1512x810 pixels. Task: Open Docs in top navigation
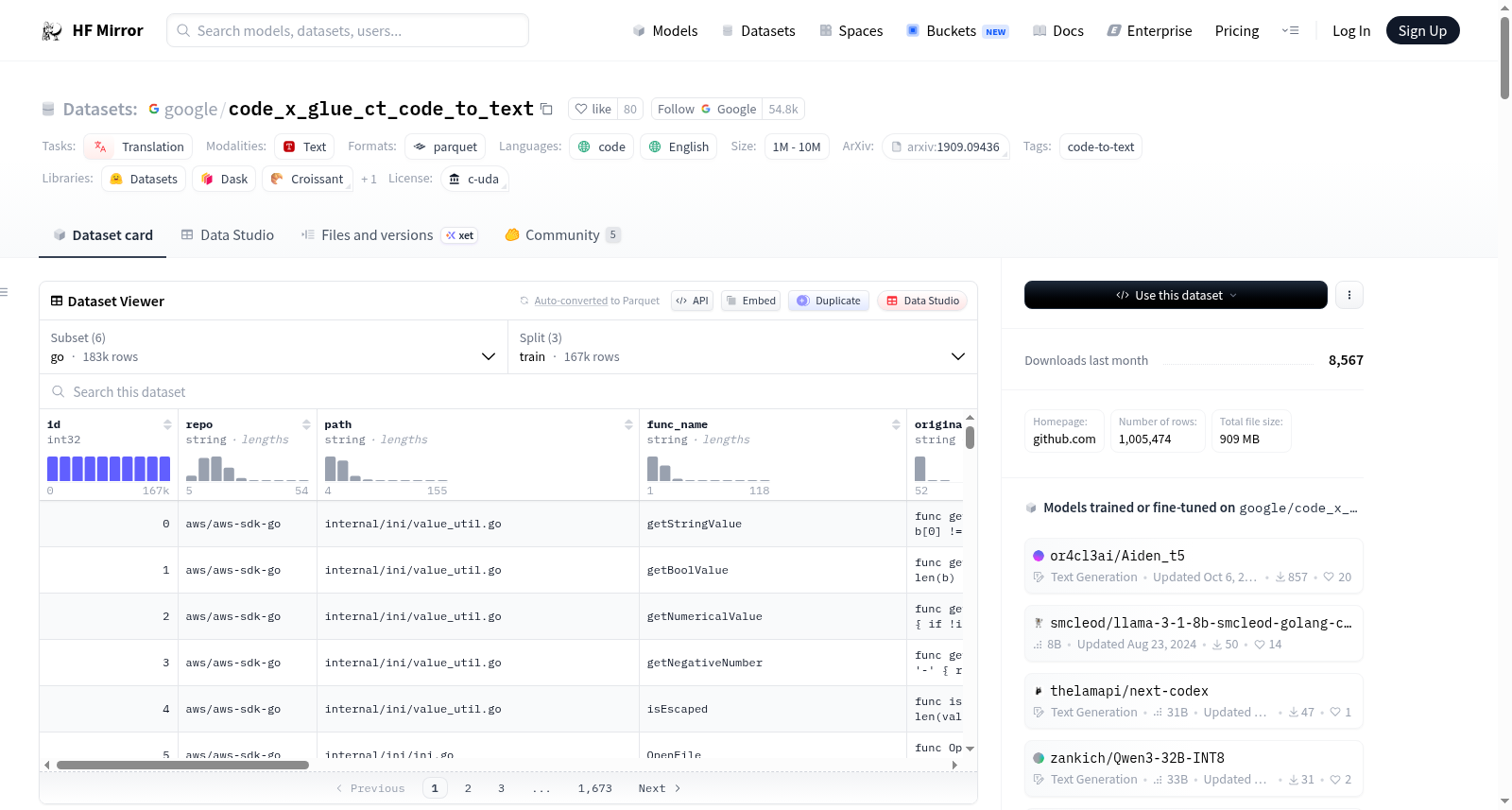(1058, 31)
